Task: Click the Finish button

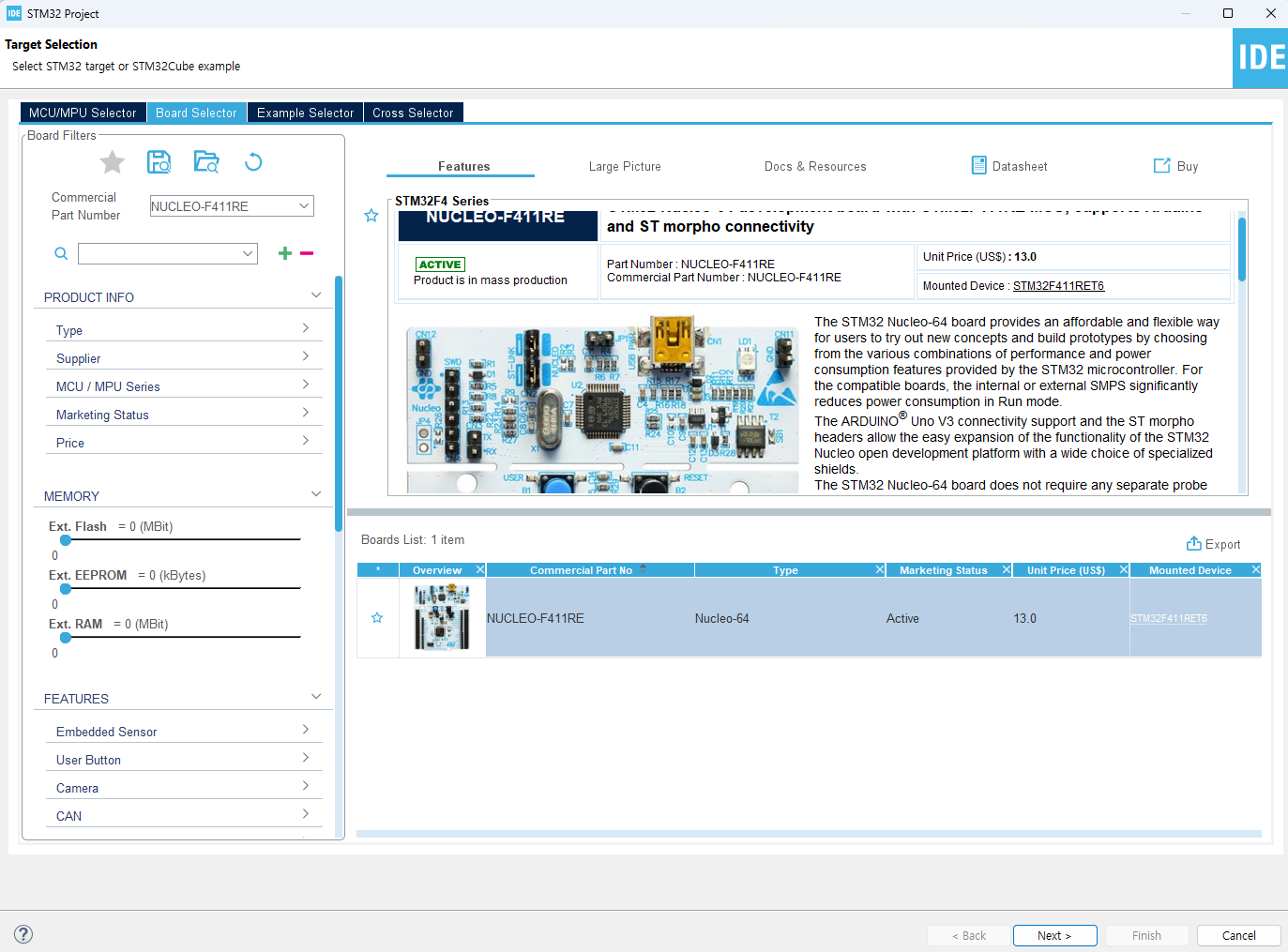Action: click(1146, 935)
